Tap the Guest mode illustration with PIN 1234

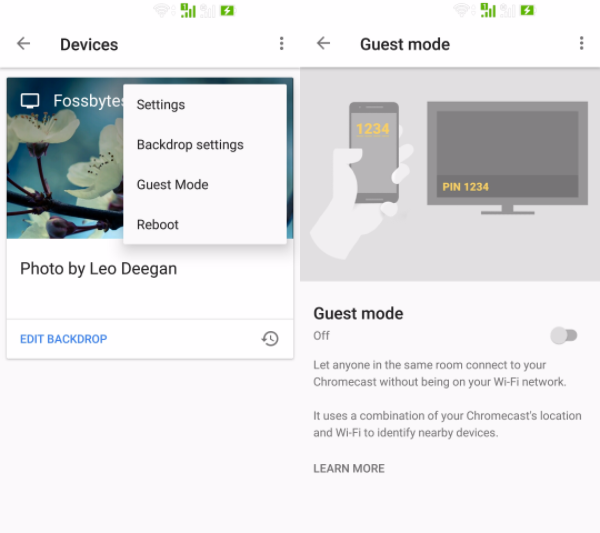pyautogui.click(x=450, y=175)
